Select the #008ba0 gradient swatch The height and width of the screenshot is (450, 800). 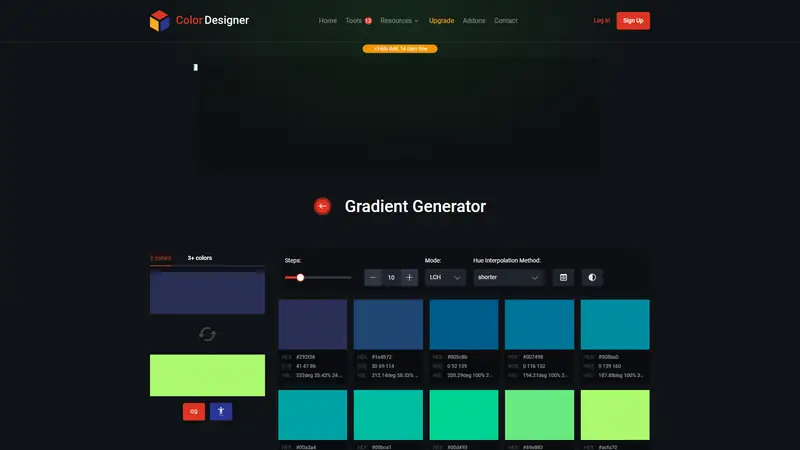(615, 324)
